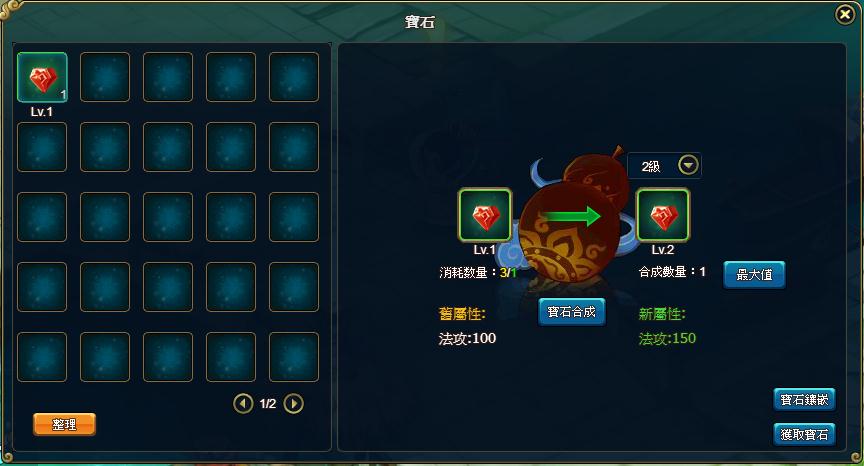The height and width of the screenshot is (466, 864).
Task: Select the last empty slot in first row
Action: (x=294, y=77)
